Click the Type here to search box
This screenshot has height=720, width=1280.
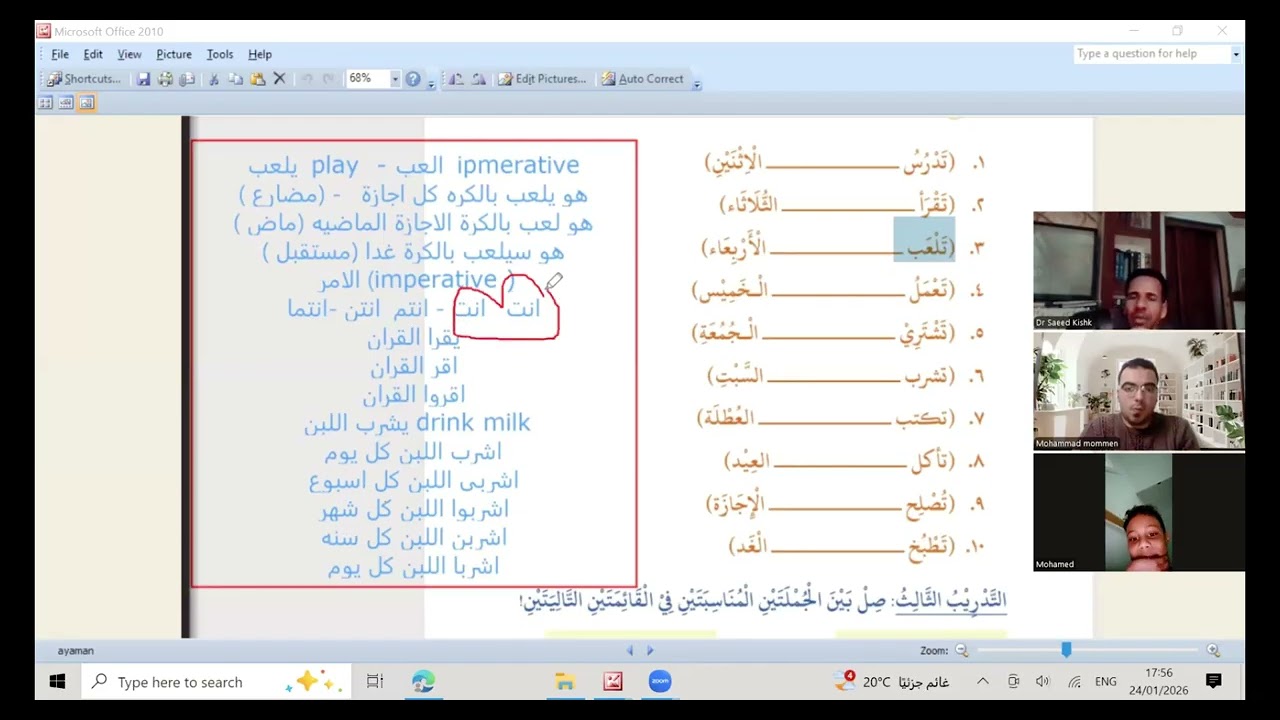(215, 682)
